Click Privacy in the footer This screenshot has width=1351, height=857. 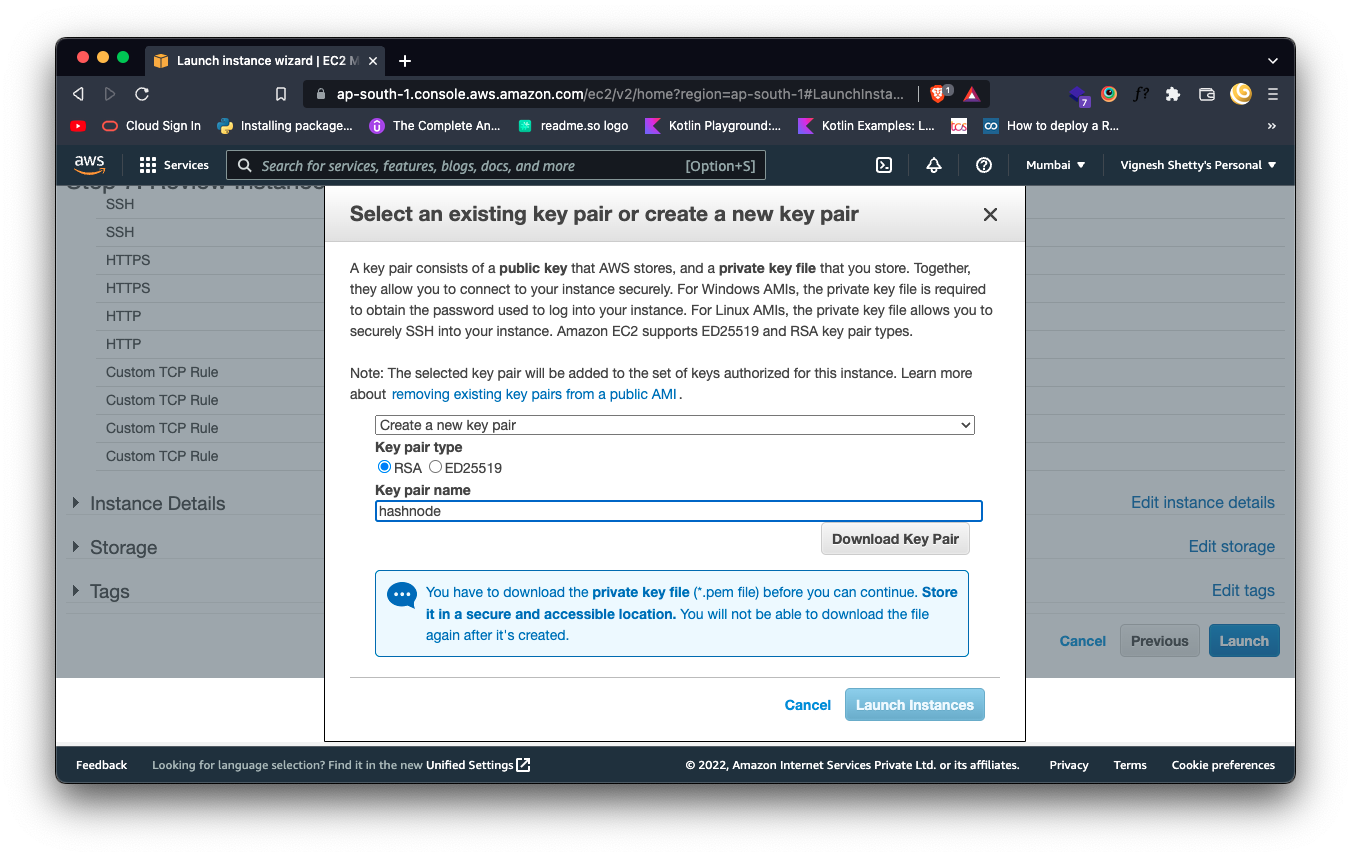(1069, 765)
